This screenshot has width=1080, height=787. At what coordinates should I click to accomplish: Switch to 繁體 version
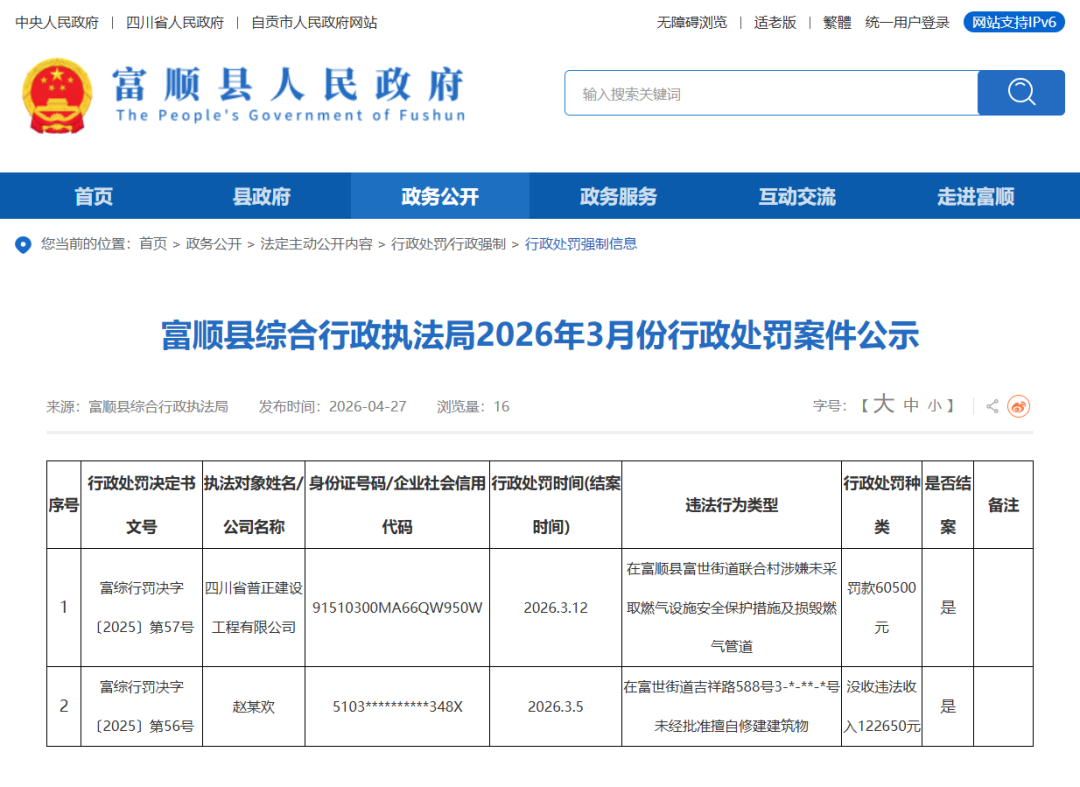(x=837, y=23)
